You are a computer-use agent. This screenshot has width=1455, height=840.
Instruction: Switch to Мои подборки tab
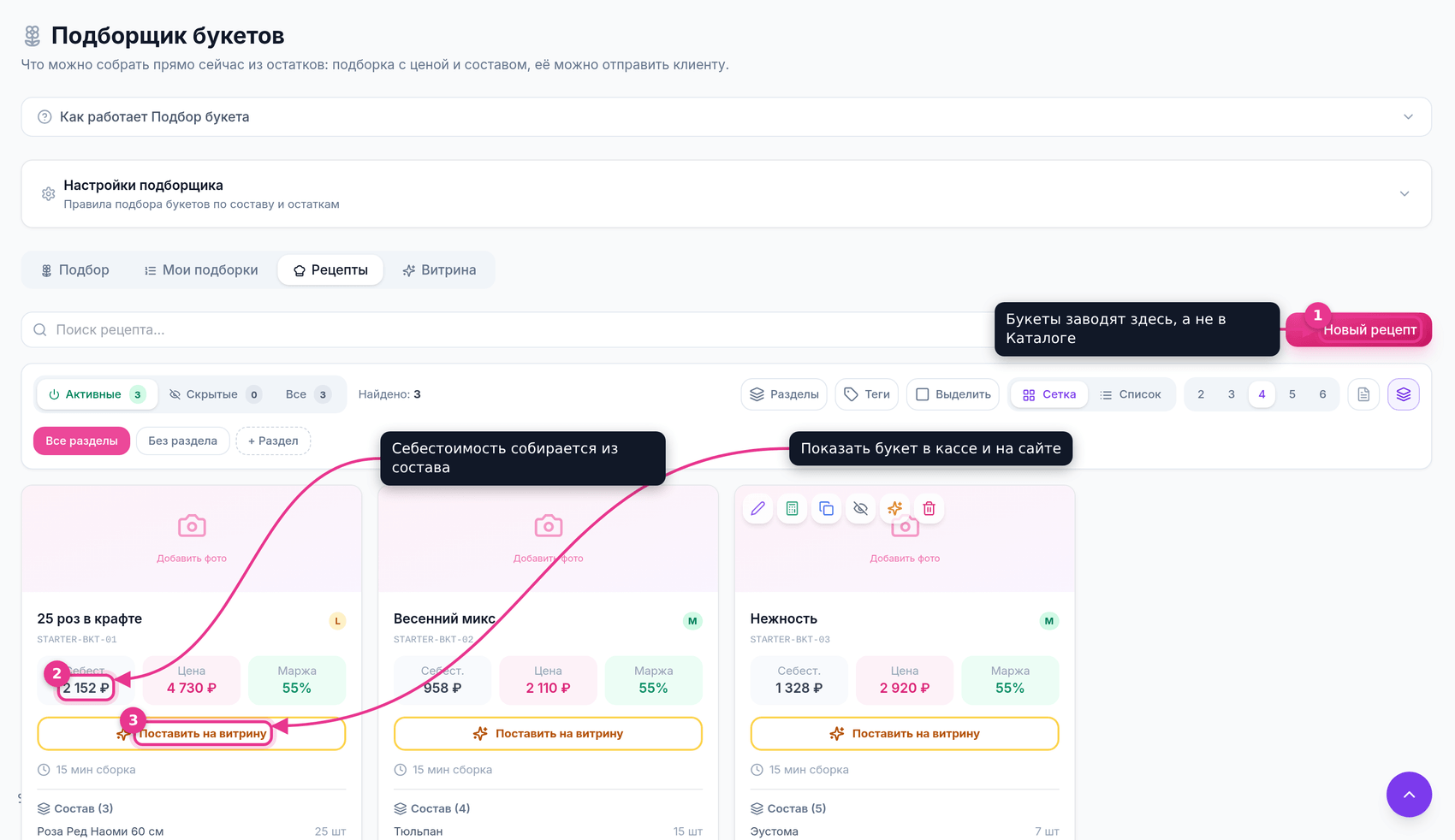tap(201, 270)
